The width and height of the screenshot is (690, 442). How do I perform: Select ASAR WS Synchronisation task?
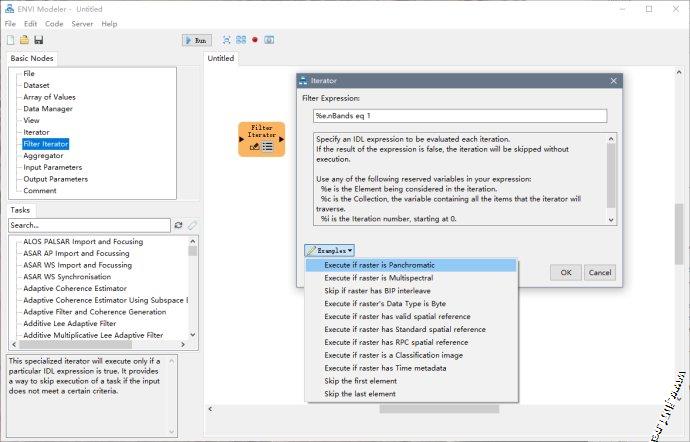pos(67,277)
